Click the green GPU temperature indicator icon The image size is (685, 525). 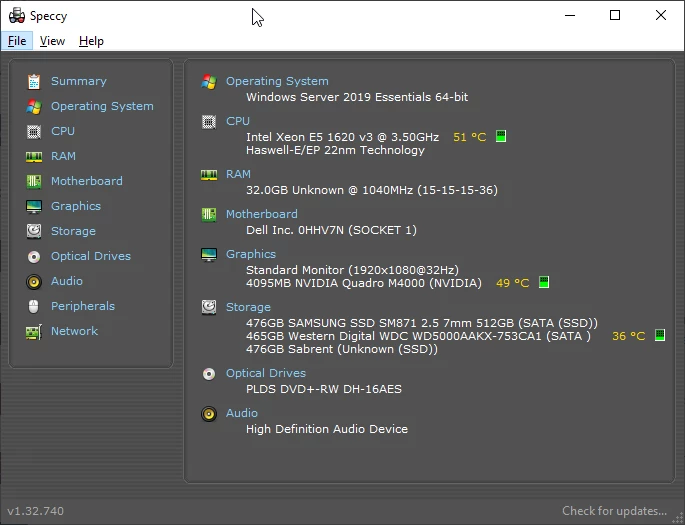click(x=544, y=282)
